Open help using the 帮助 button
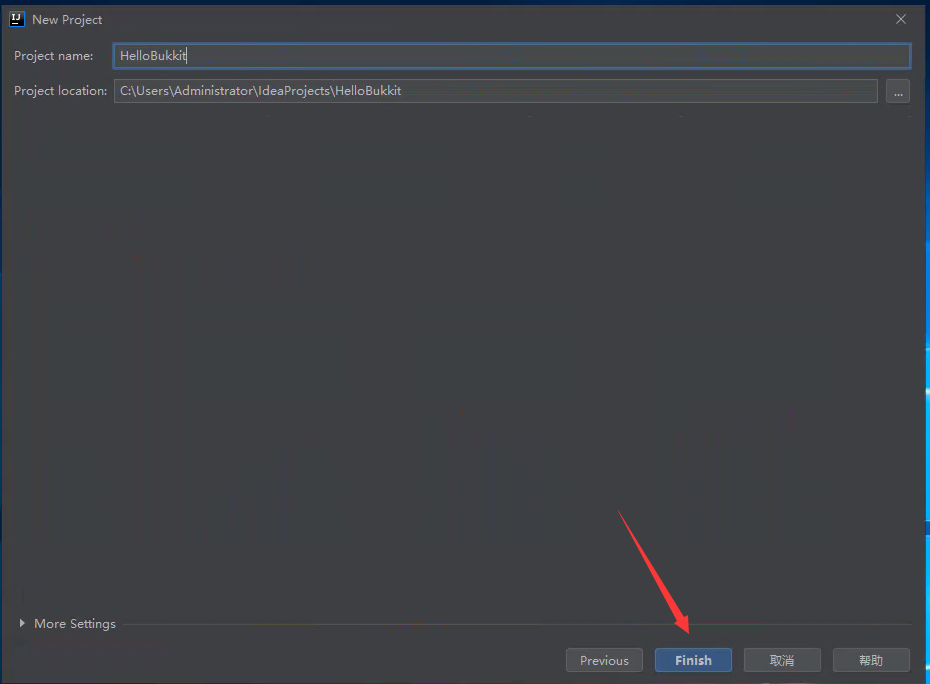930x684 pixels. 871,660
